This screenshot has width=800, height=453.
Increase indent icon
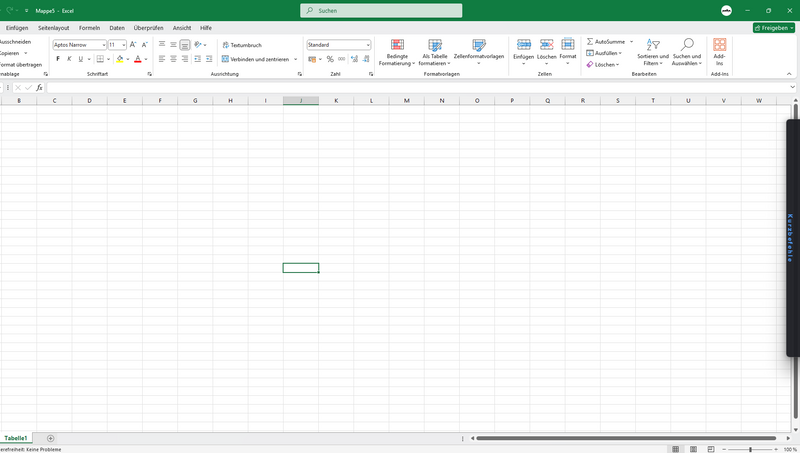click(x=209, y=59)
